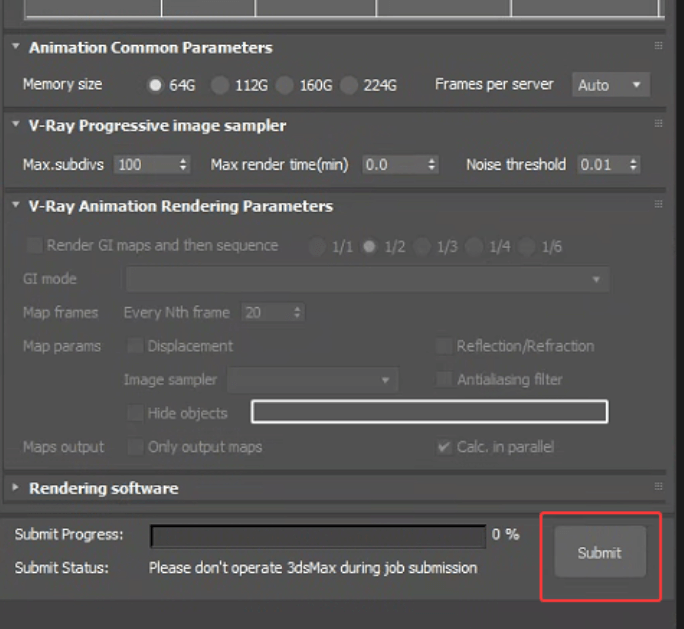This screenshot has width=684, height=629.
Task: Adjust the Every Nth frame spinner
Action: pyautogui.click(x=297, y=312)
